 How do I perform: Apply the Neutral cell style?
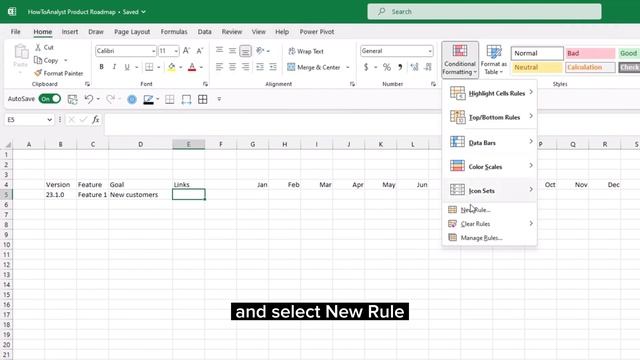point(537,67)
